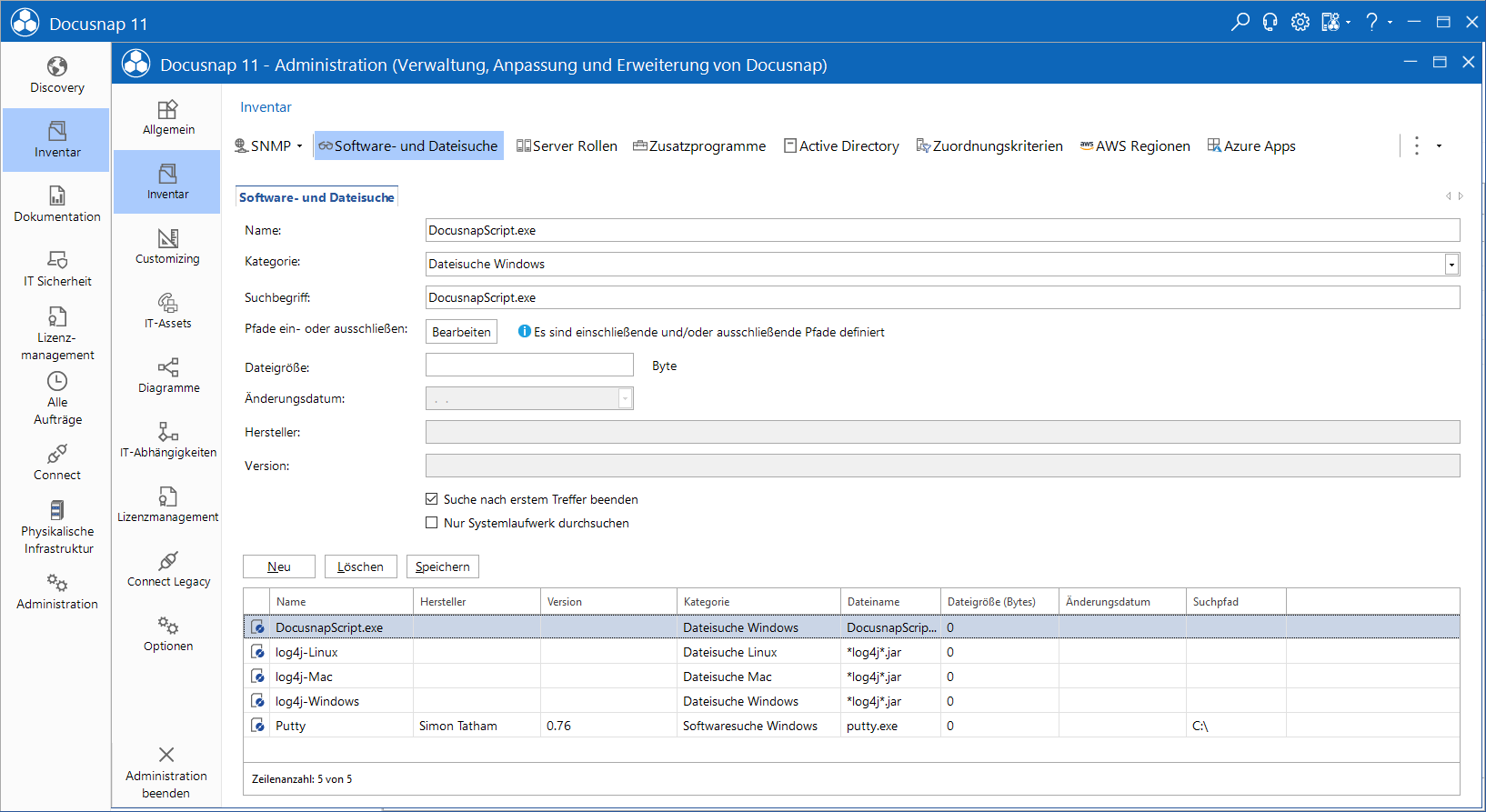The image size is (1486, 812).
Task: Open the search magnifier in the title bar
Action: (1240, 22)
